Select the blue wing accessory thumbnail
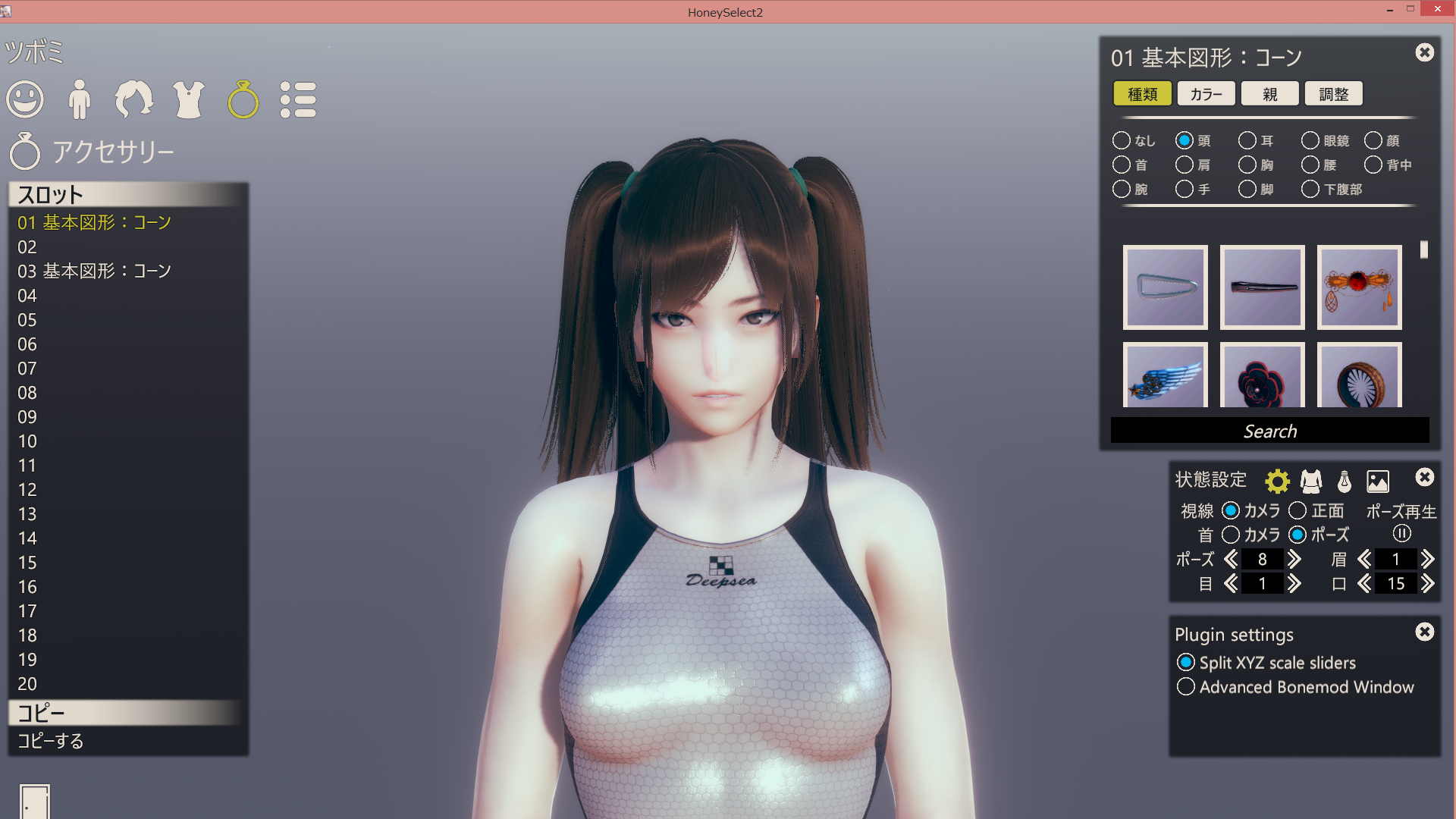The height and width of the screenshot is (819, 1456). (x=1166, y=375)
